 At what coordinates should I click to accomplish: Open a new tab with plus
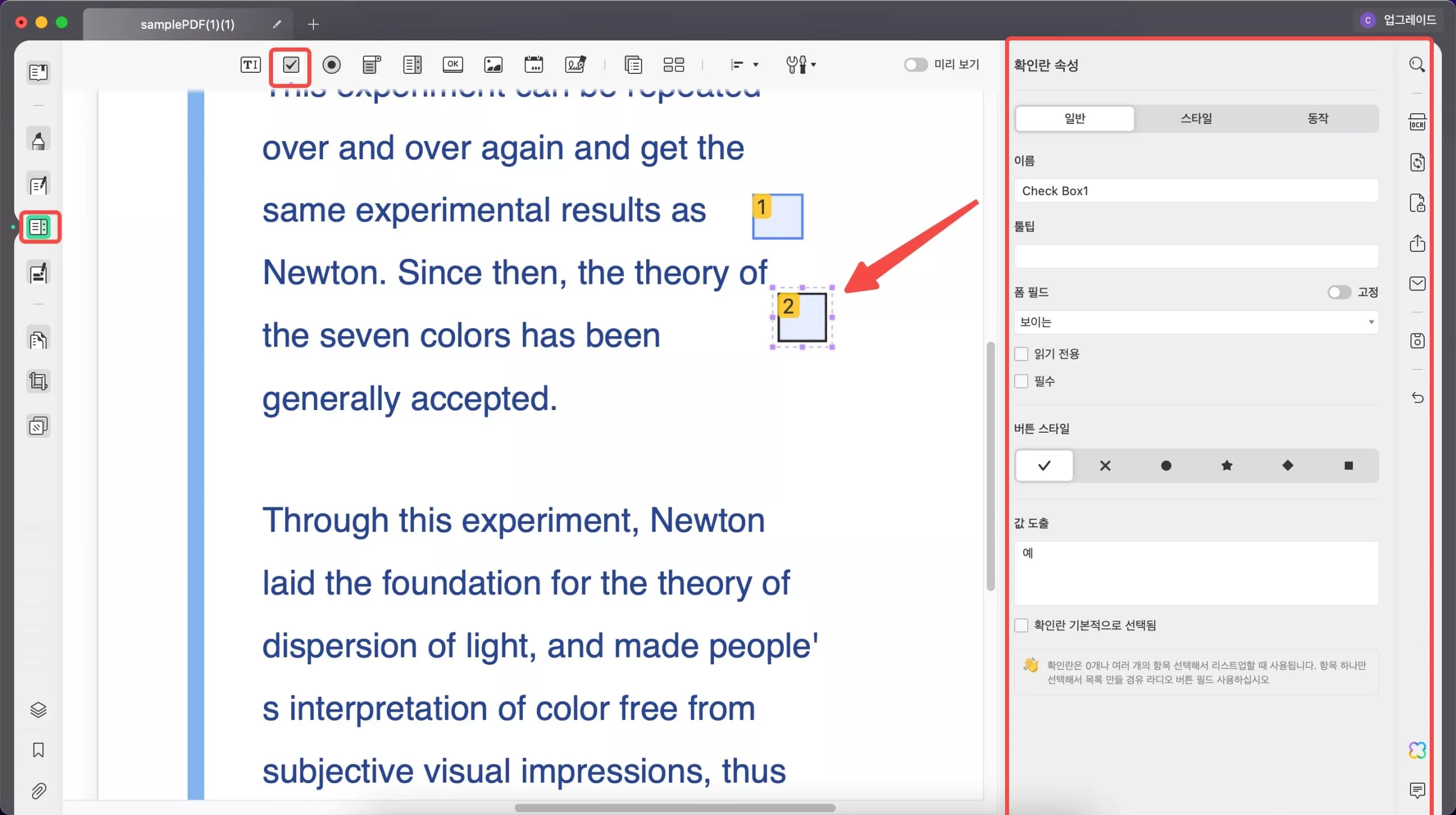[313, 24]
